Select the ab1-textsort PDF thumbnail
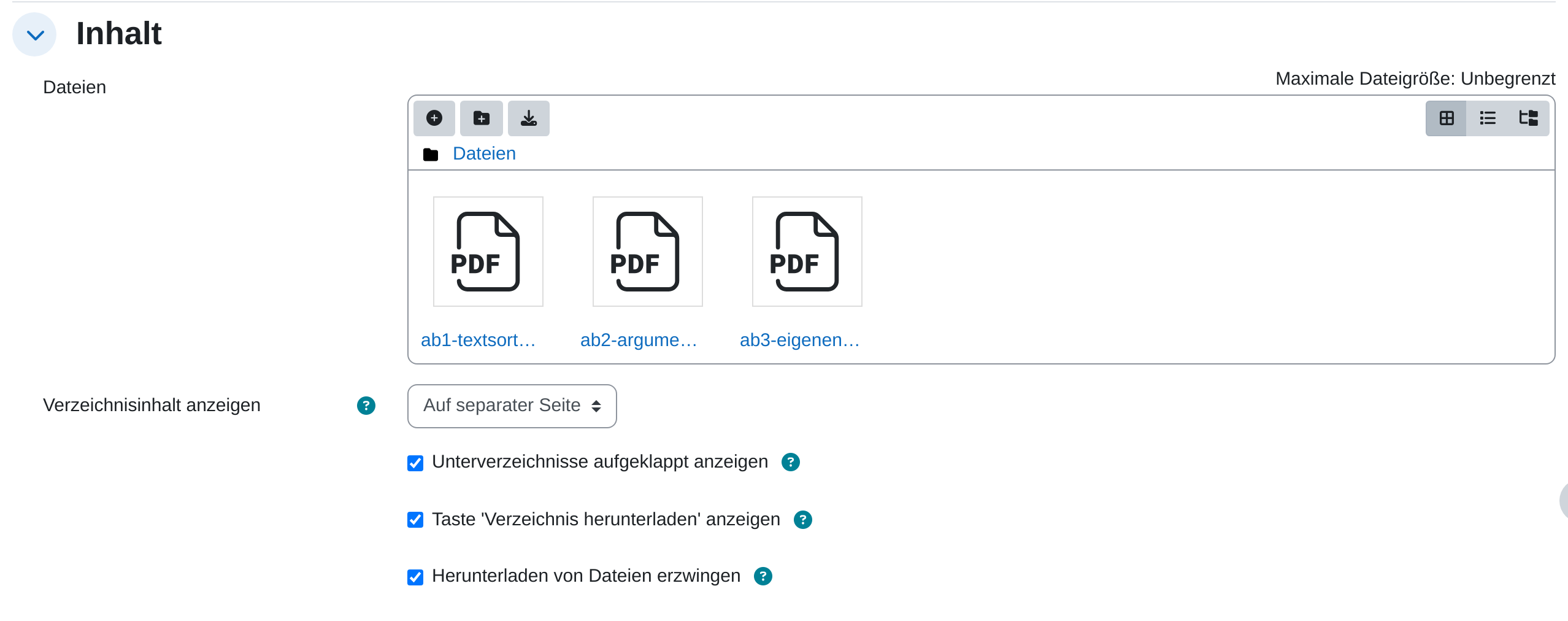The height and width of the screenshot is (621, 1568). [x=488, y=252]
